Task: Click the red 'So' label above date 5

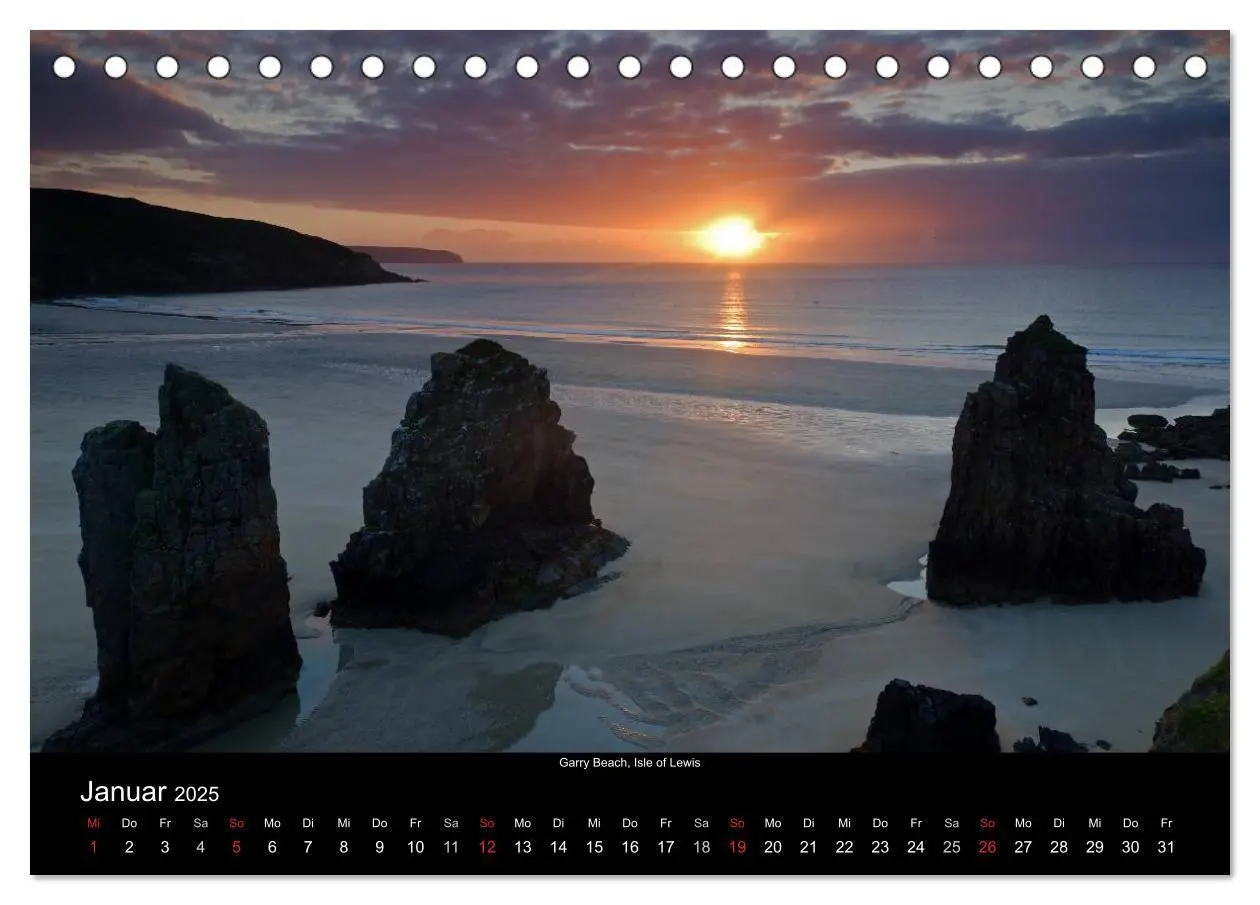Action: tap(236, 823)
